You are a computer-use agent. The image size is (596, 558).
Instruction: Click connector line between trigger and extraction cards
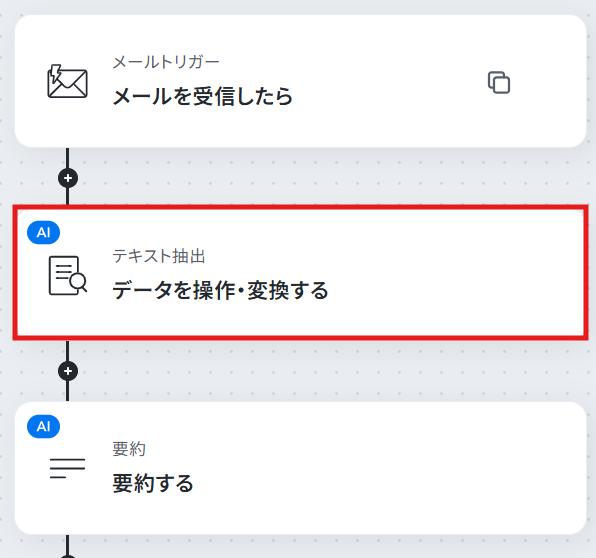tap(68, 157)
